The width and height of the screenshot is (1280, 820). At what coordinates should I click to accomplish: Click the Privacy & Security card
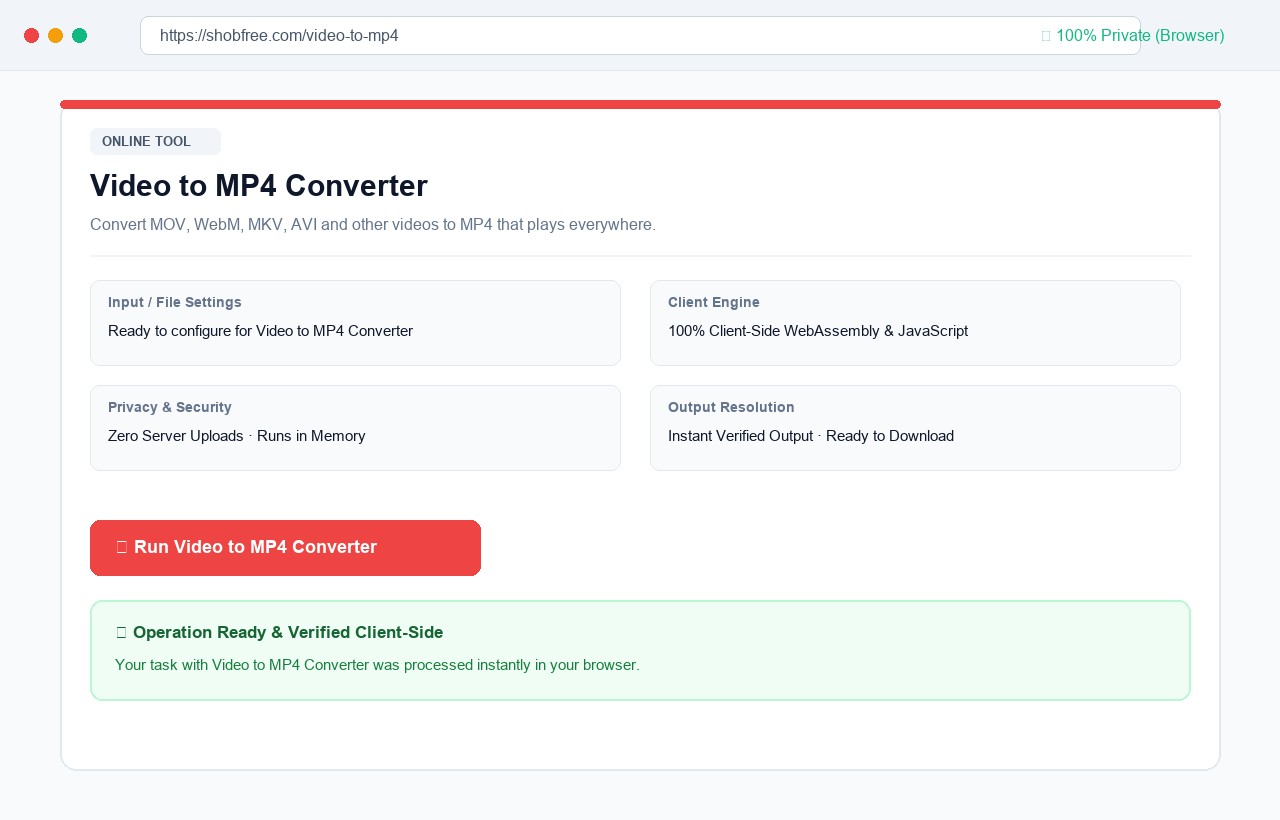[355, 428]
